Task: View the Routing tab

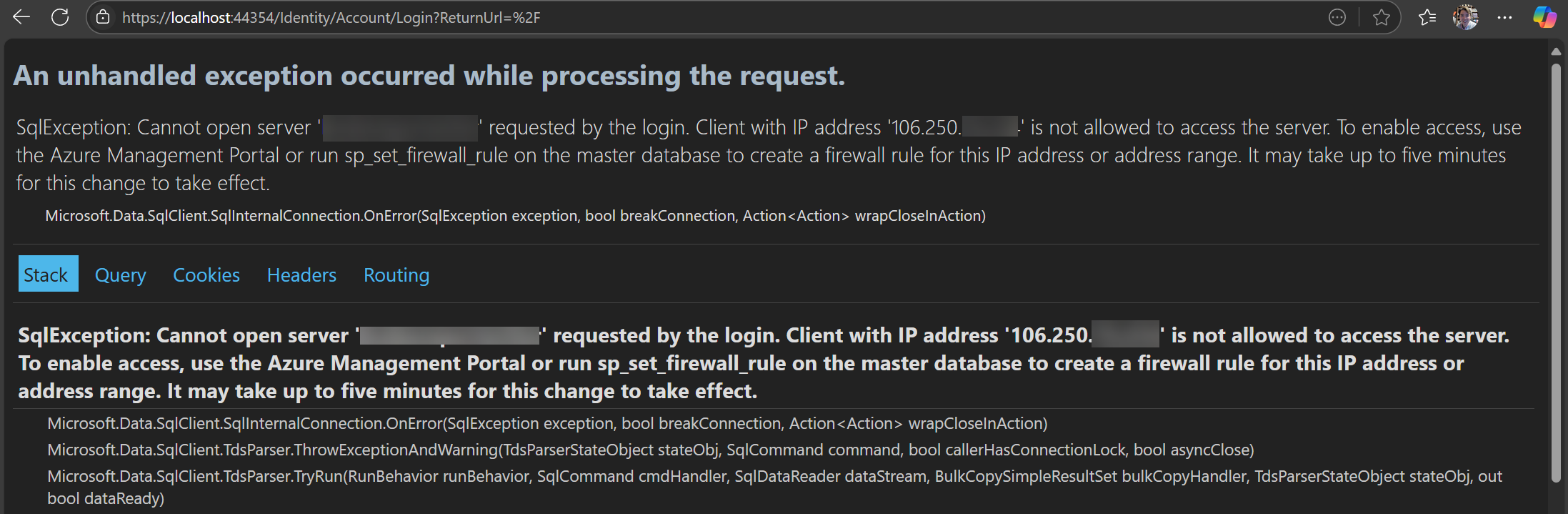Action: (396, 275)
